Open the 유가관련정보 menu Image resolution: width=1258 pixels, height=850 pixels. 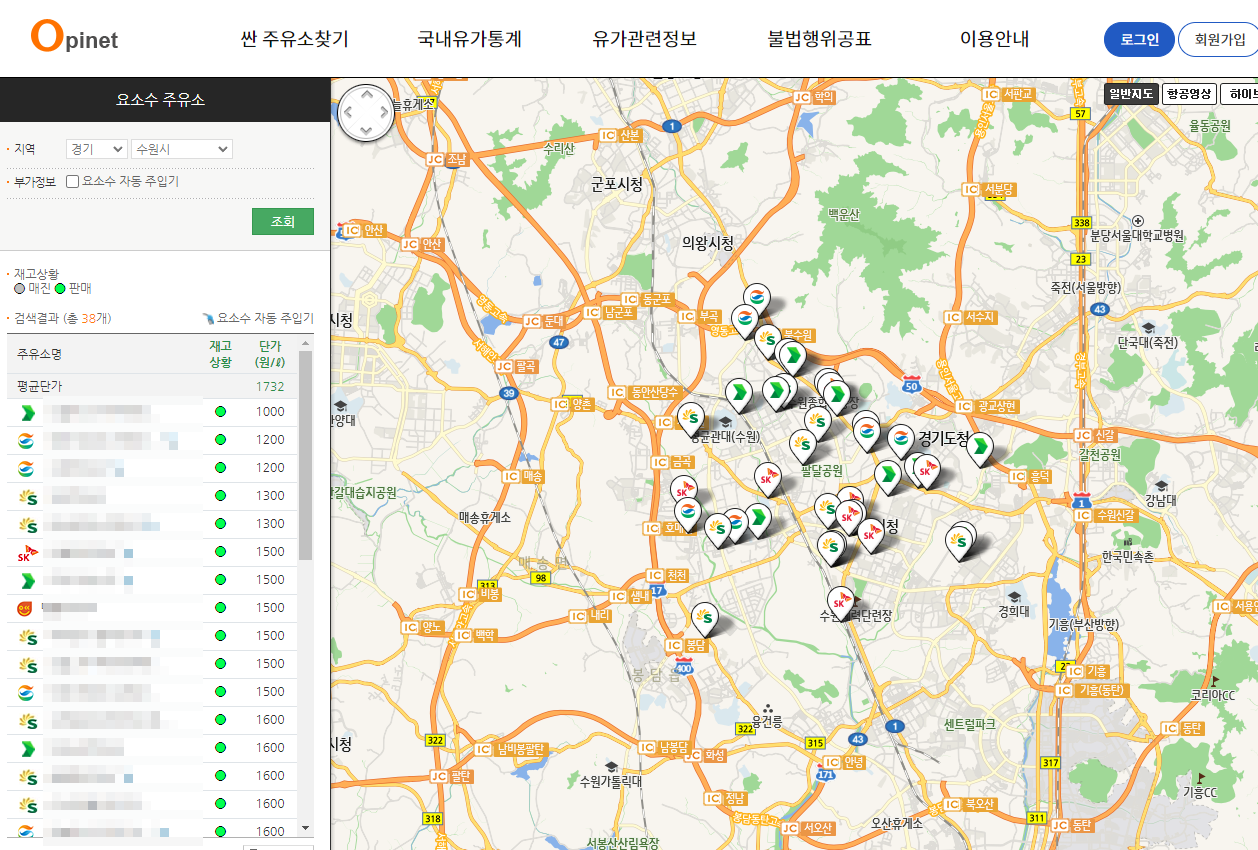[x=645, y=39]
